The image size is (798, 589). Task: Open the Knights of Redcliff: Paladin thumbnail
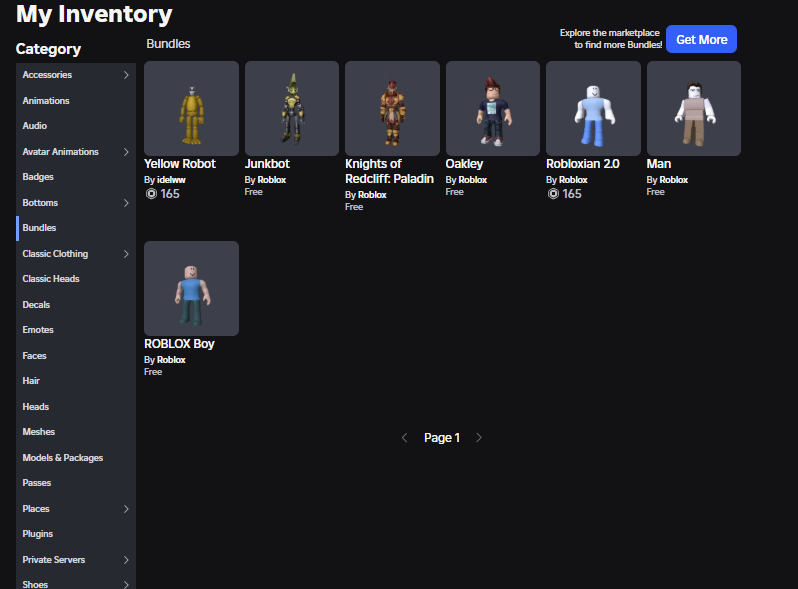[392, 108]
